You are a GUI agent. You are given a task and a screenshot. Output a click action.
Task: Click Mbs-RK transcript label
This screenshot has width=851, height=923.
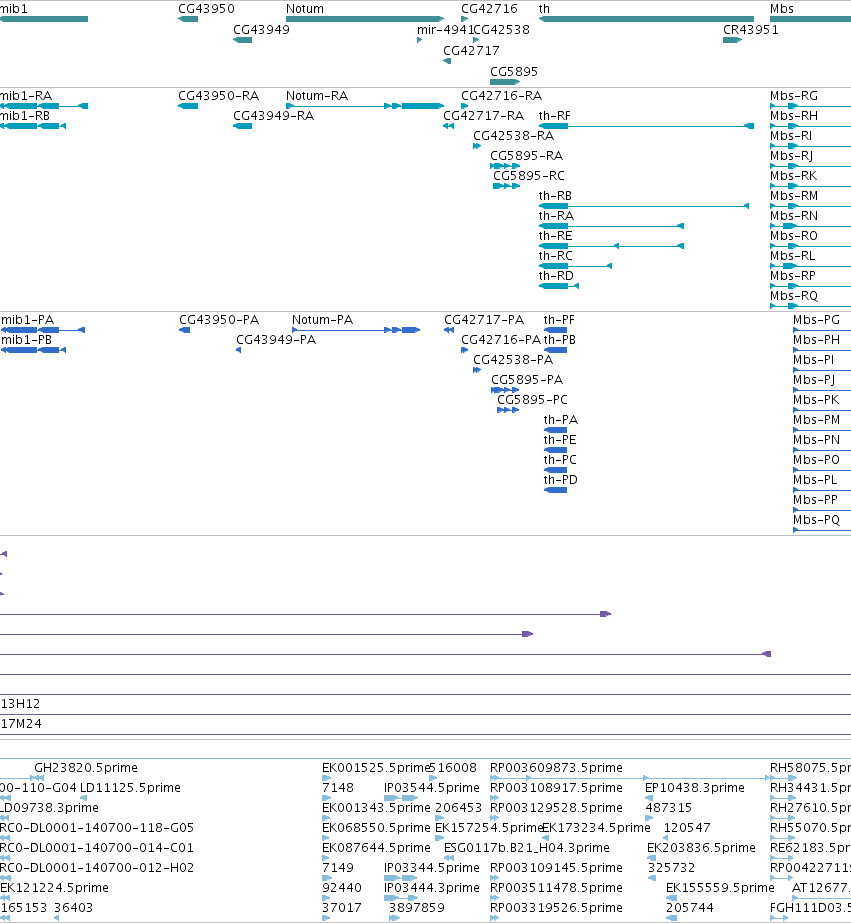(793, 176)
